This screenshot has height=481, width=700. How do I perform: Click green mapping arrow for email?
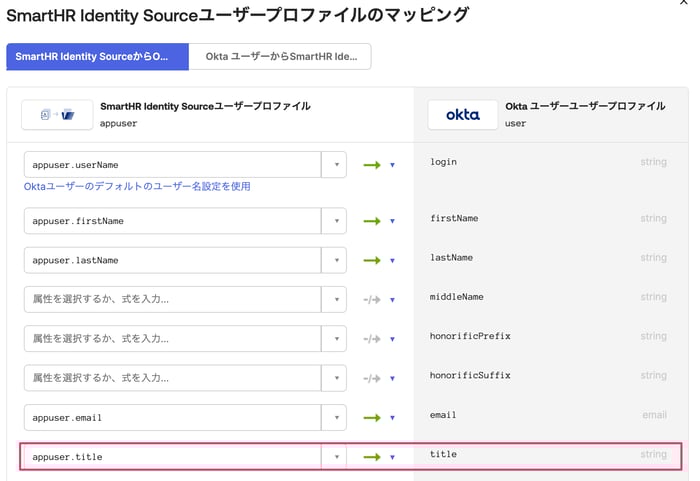(372, 418)
